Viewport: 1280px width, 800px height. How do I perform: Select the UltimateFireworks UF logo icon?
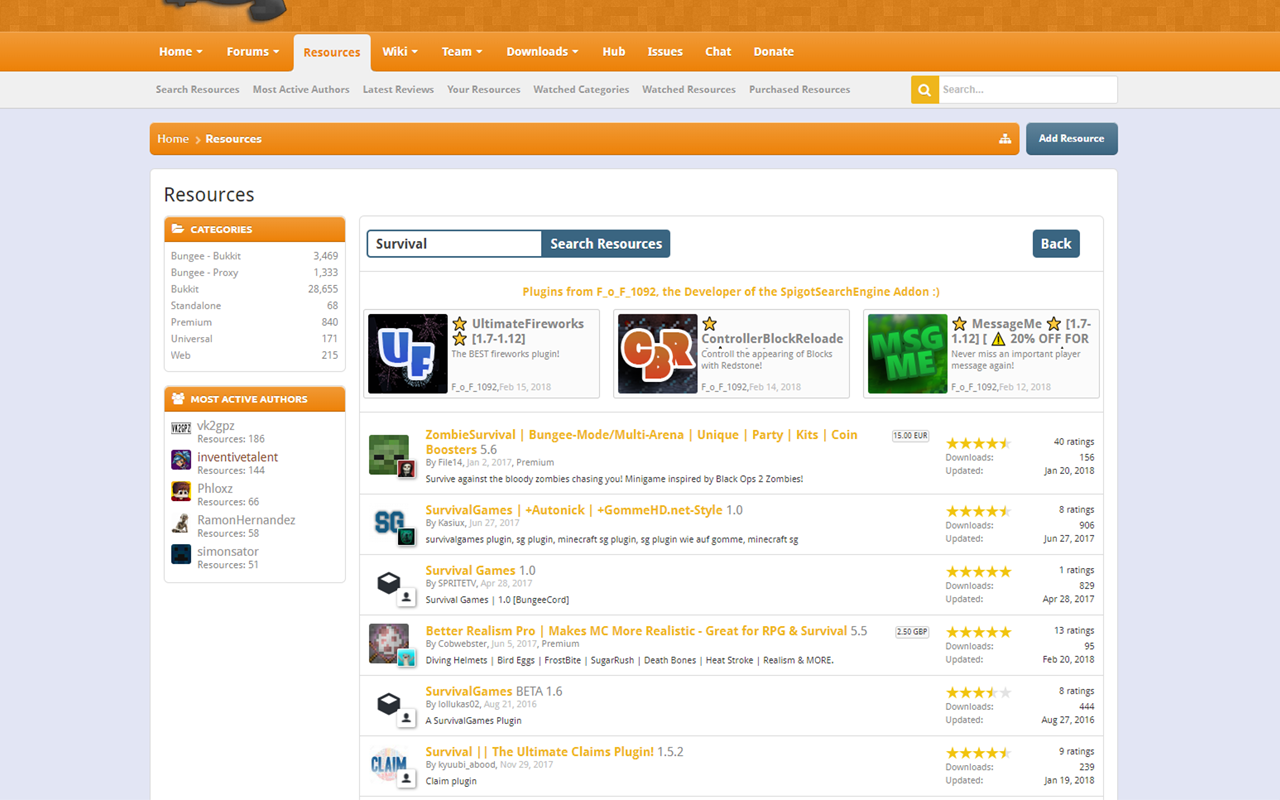click(x=407, y=354)
